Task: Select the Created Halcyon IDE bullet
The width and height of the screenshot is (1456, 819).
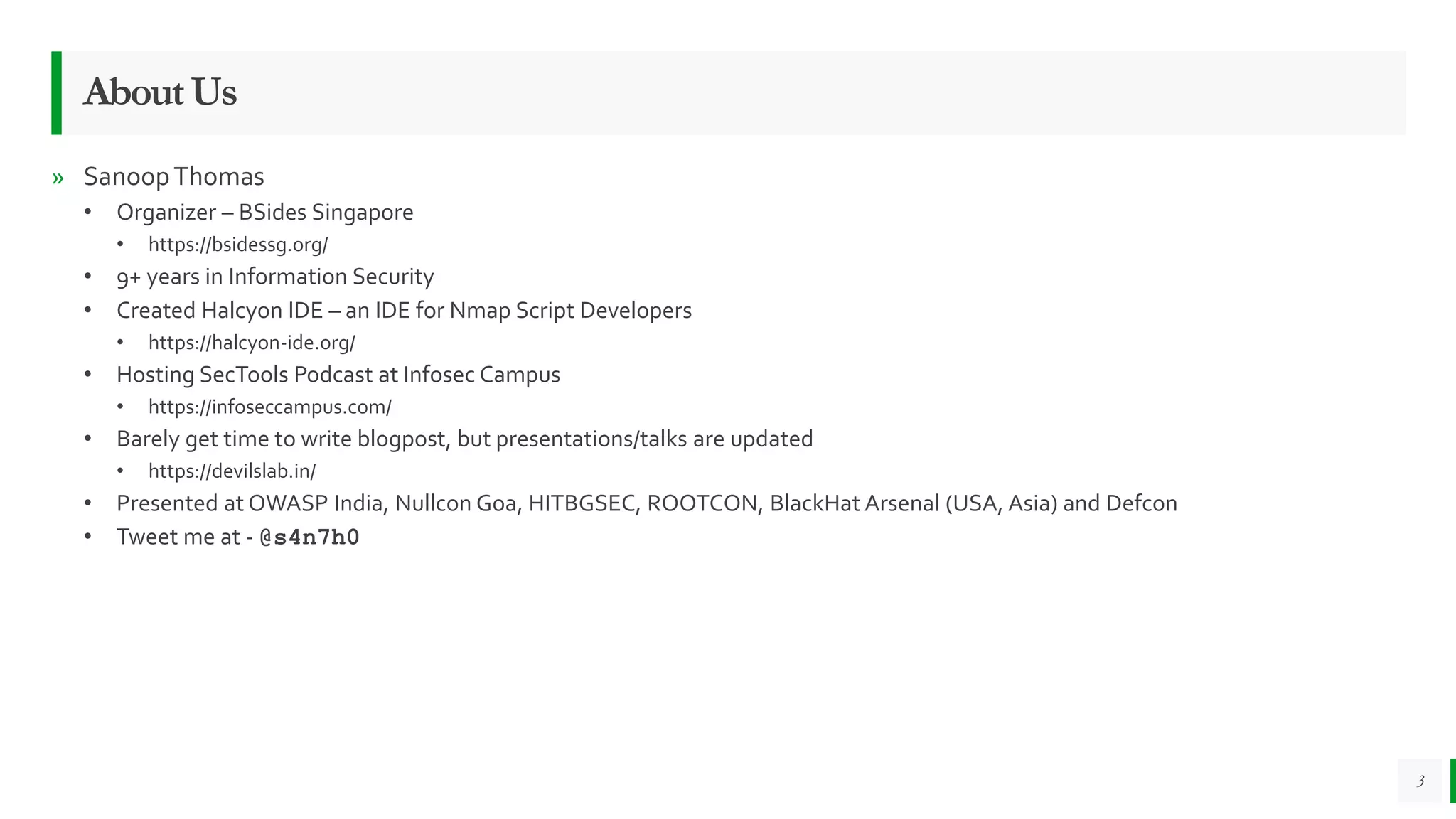Action: 404,311
